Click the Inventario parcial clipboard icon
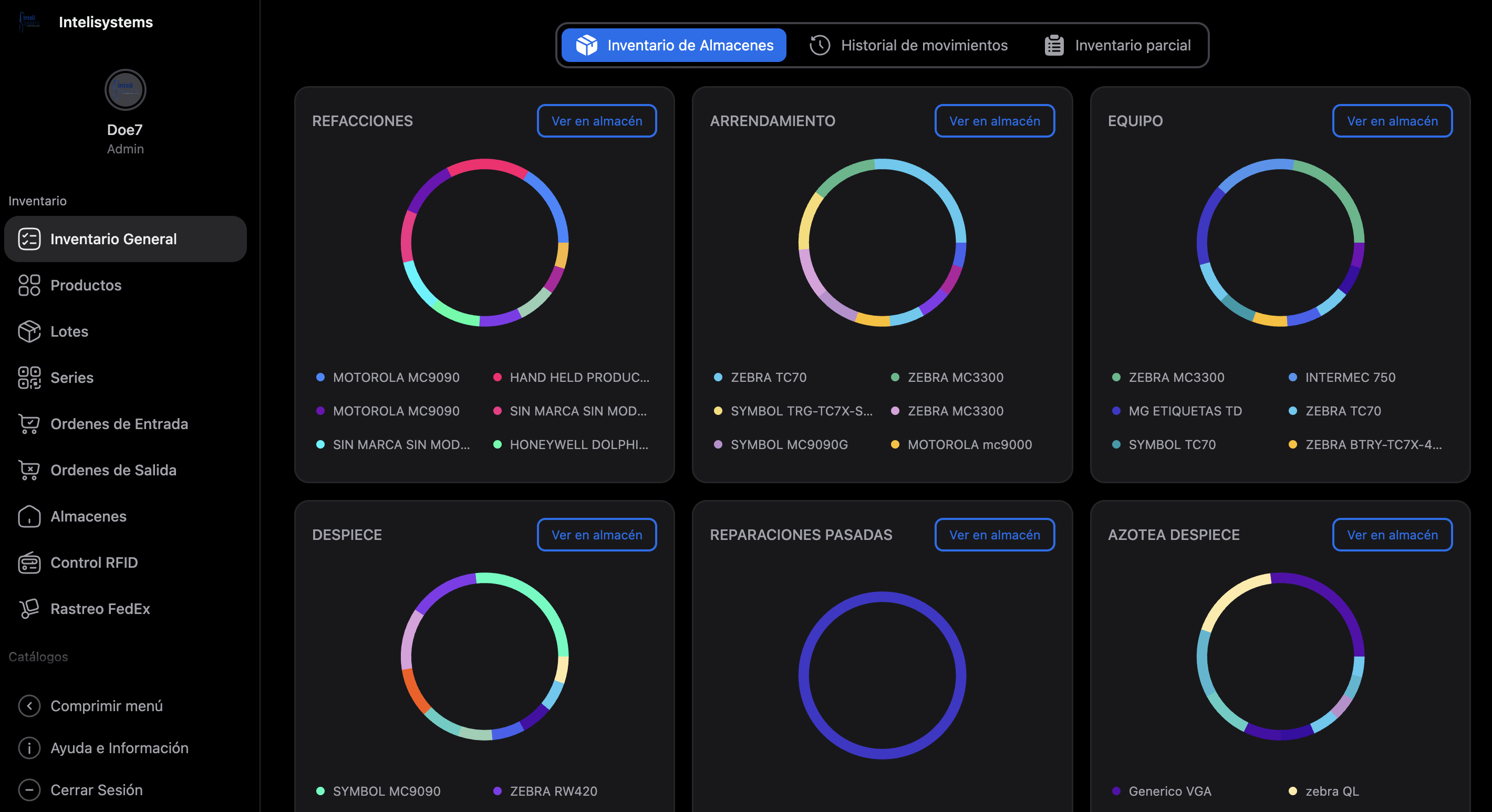The height and width of the screenshot is (812, 1492). point(1054,45)
